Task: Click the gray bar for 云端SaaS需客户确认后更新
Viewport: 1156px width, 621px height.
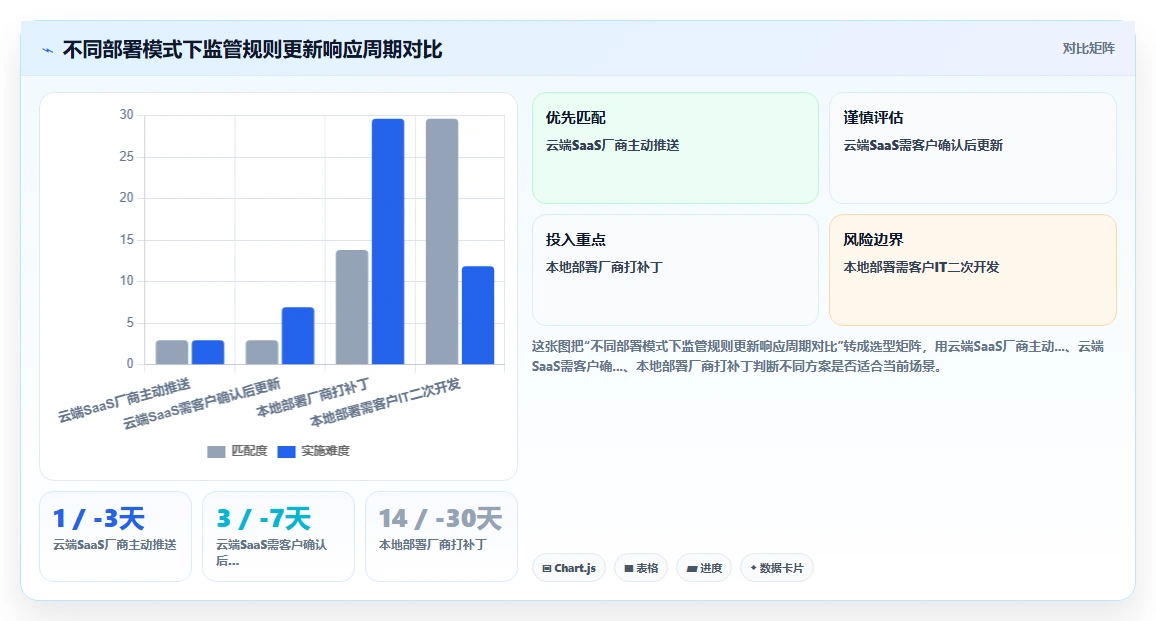Action: coord(262,352)
